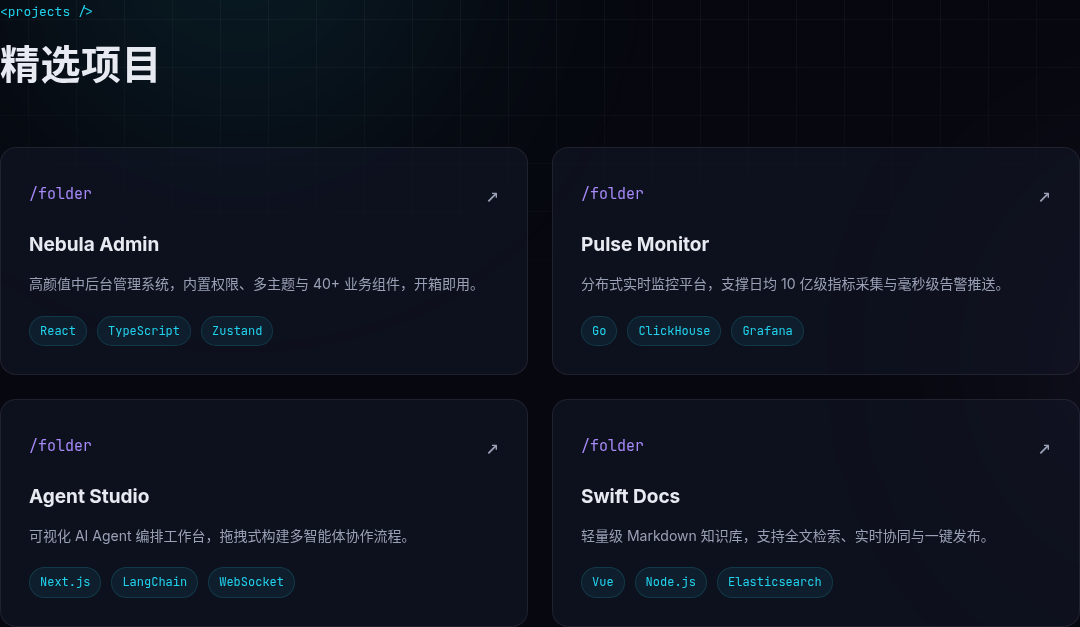Open the Agent Studio project title
The height and width of the screenshot is (627, 1080).
89,497
